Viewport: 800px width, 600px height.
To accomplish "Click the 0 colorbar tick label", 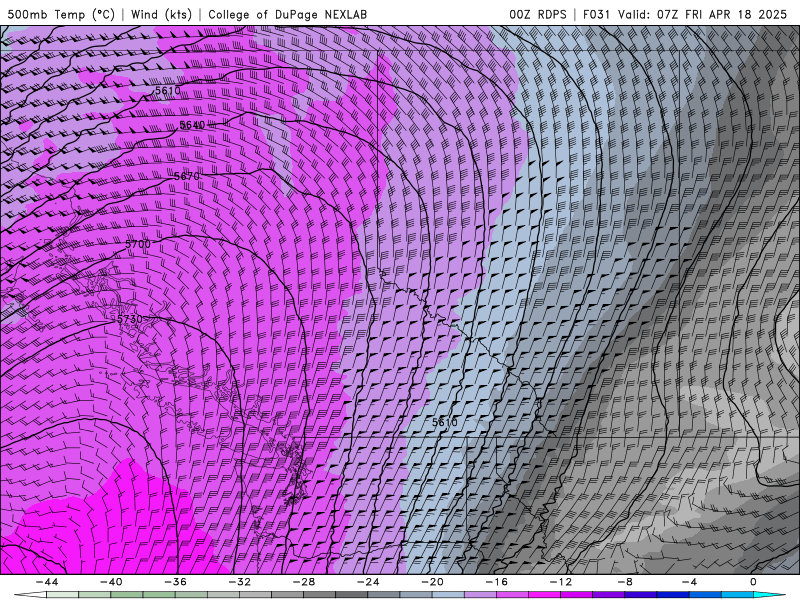I will (x=754, y=582).
